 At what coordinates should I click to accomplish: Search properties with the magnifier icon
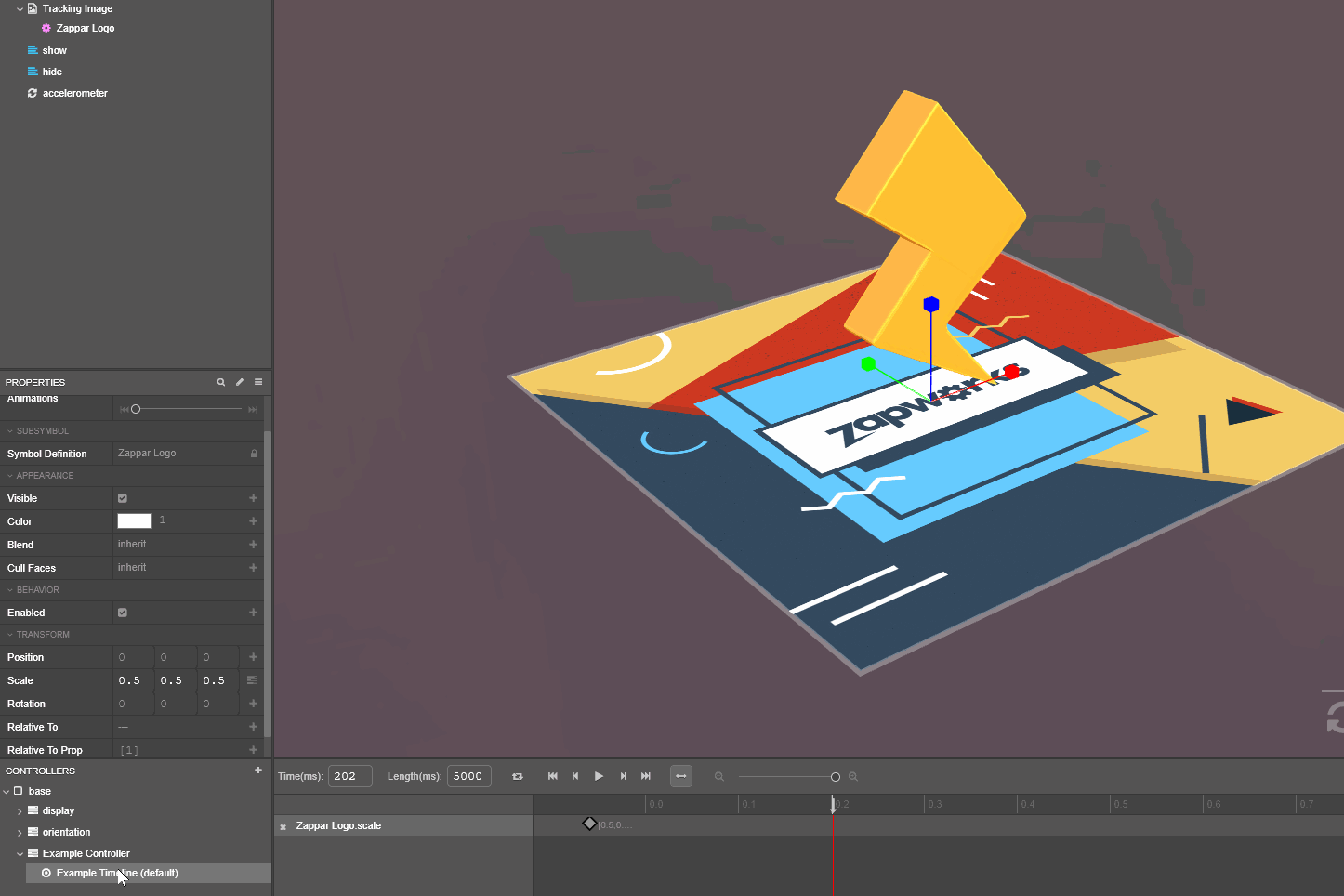[x=221, y=382]
